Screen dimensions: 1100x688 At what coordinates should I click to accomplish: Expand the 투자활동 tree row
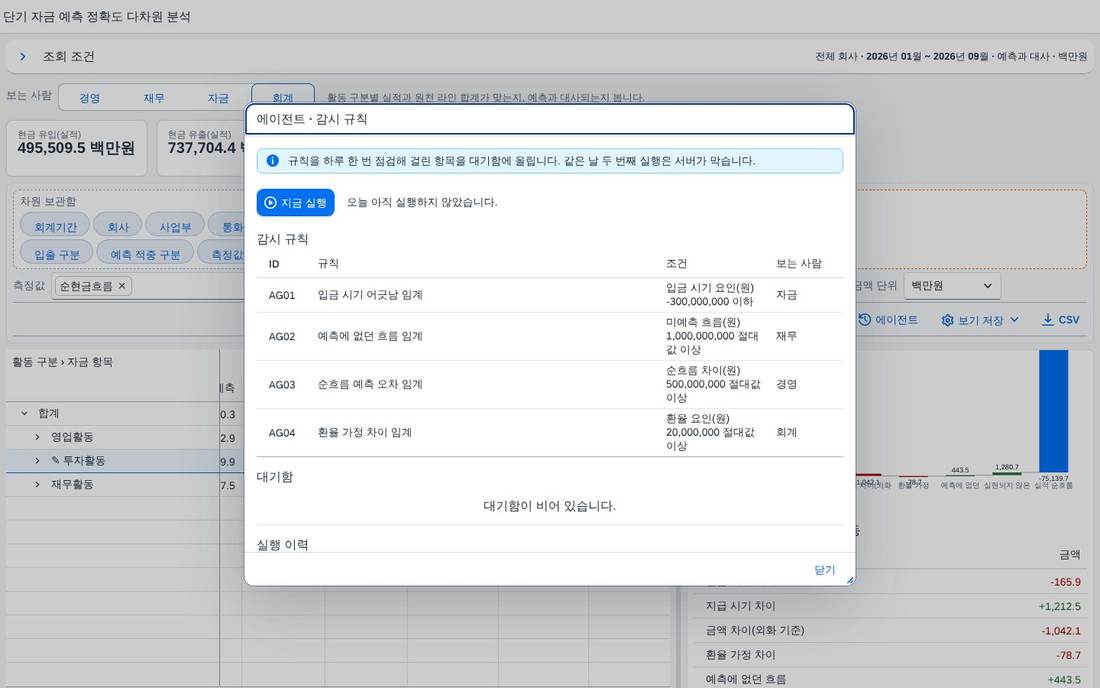click(37, 461)
